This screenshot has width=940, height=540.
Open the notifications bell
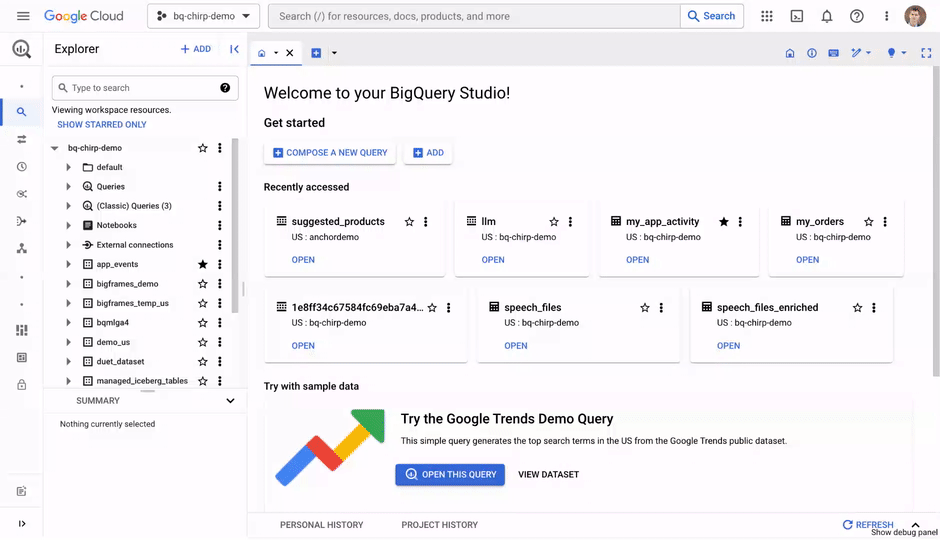pos(827,16)
